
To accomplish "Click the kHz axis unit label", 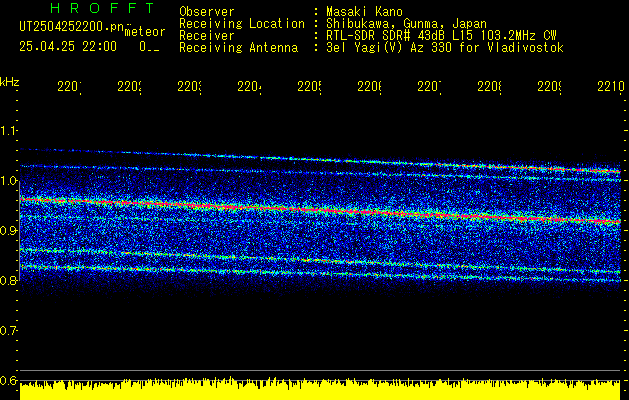I will tap(10, 82).
